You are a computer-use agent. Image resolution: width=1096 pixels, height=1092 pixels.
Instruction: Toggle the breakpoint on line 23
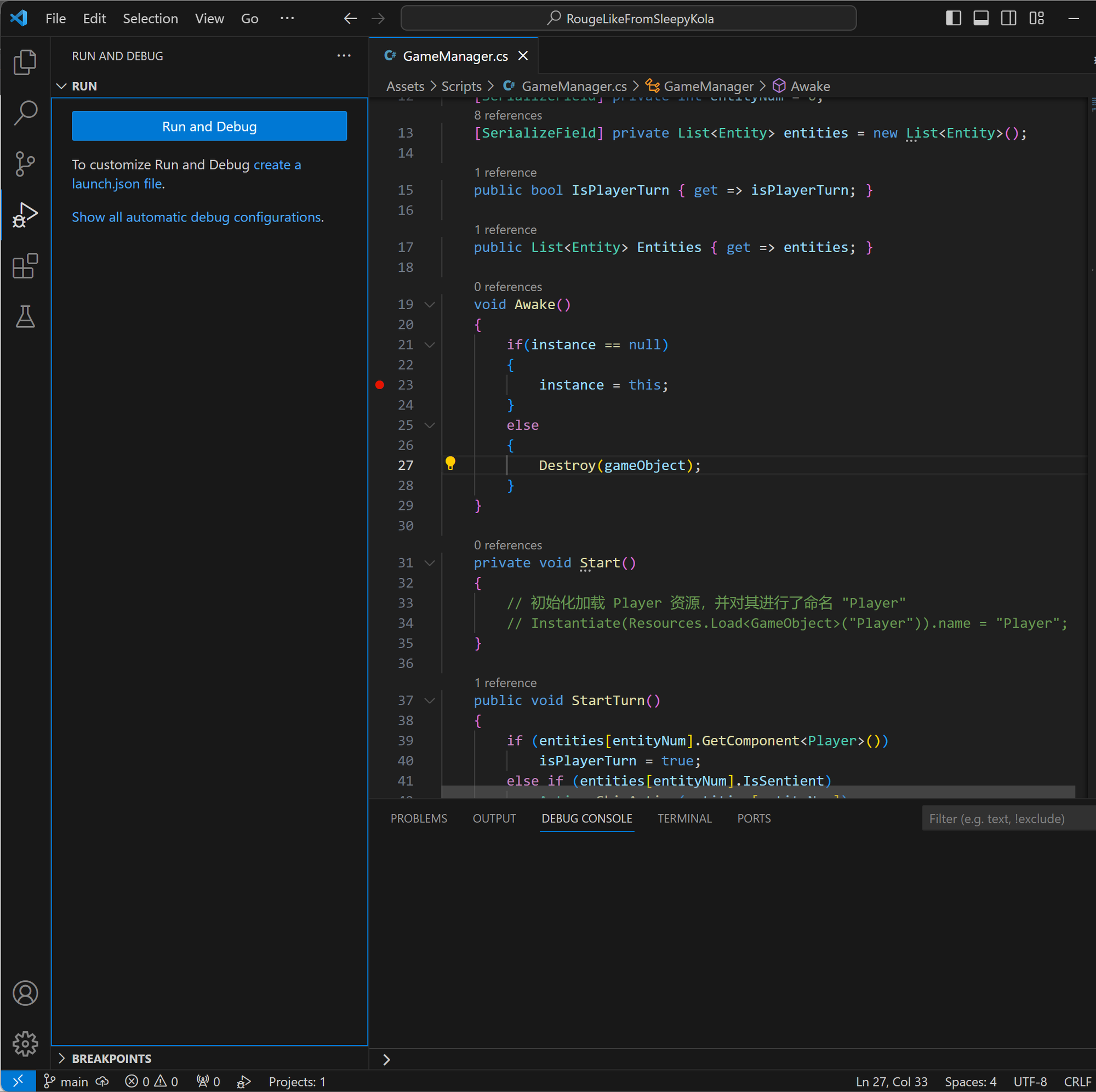tap(380, 385)
